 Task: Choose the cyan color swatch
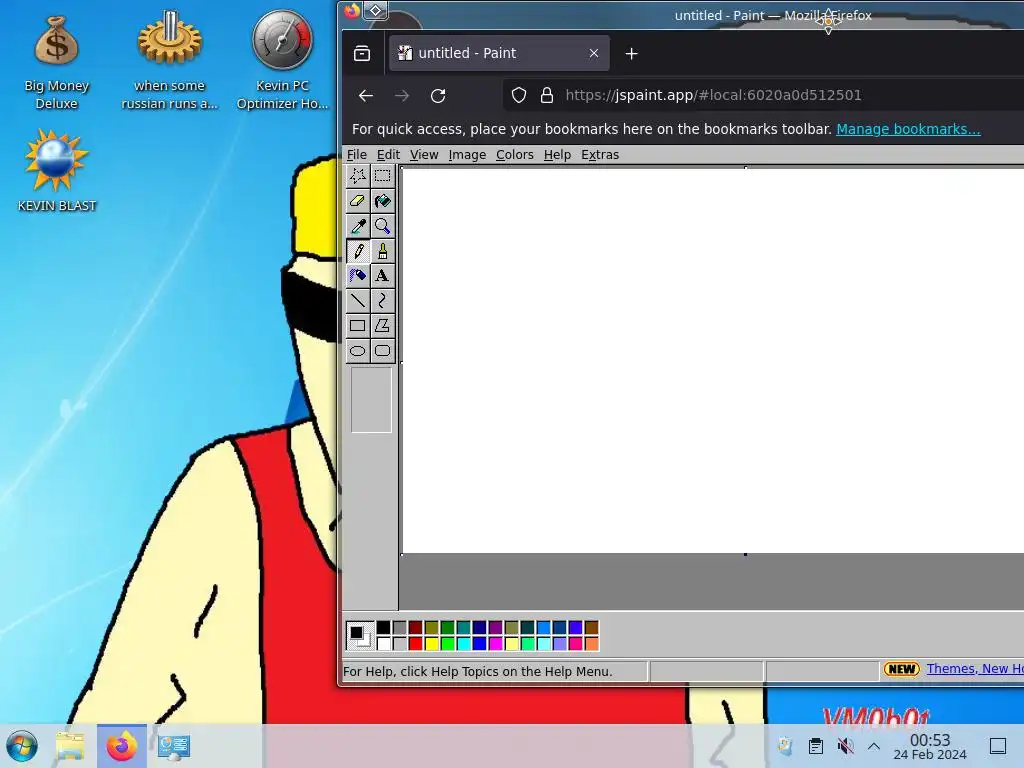click(463, 644)
